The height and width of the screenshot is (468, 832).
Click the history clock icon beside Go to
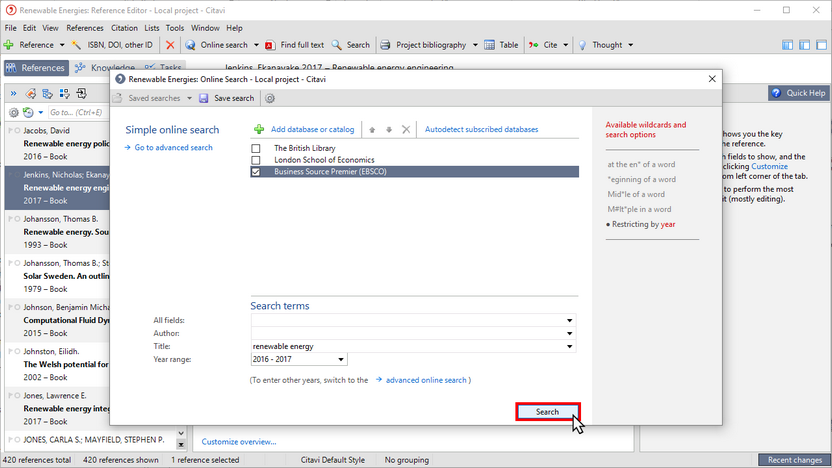pos(28,112)
